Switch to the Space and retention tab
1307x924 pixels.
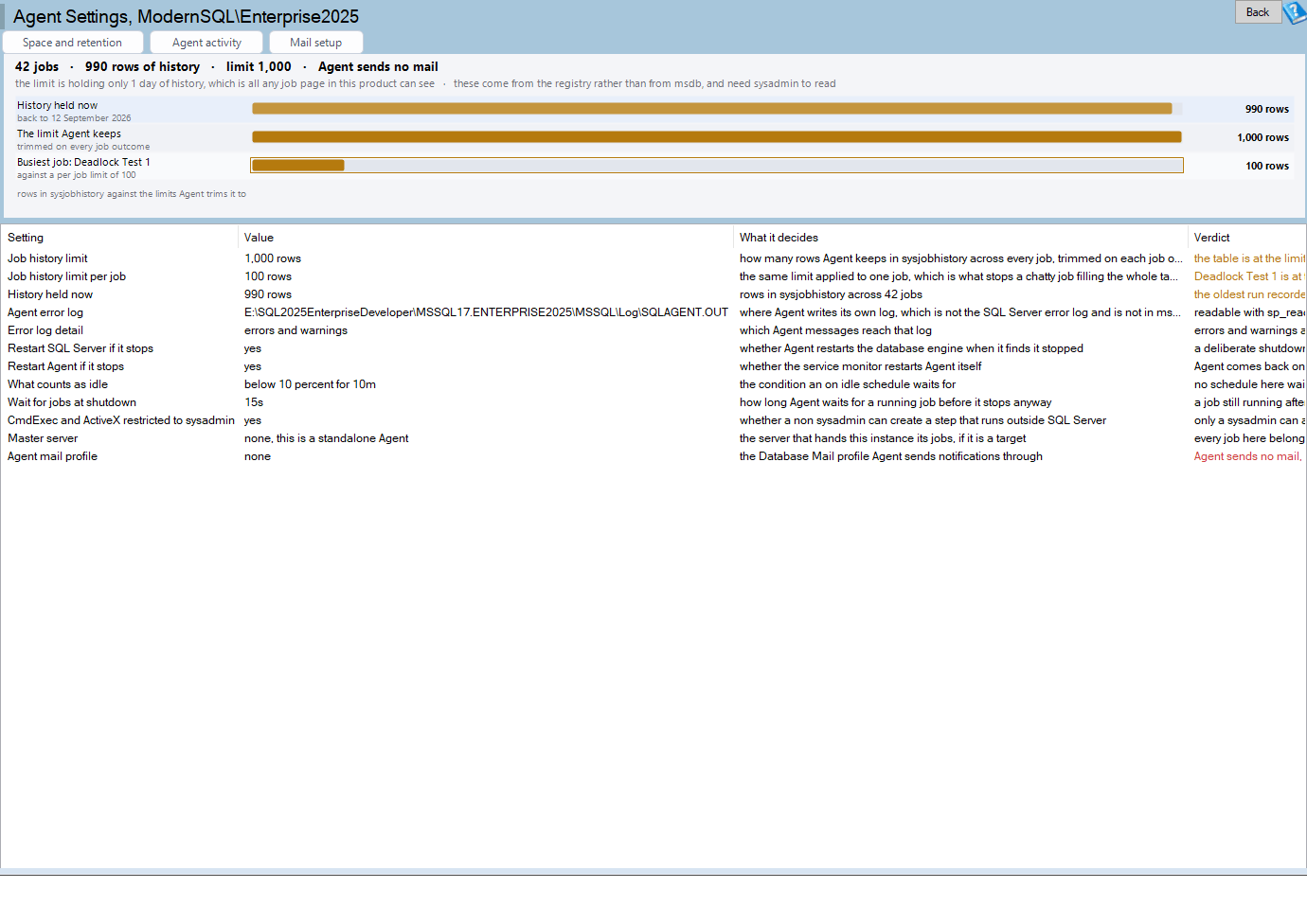point(73,43)
